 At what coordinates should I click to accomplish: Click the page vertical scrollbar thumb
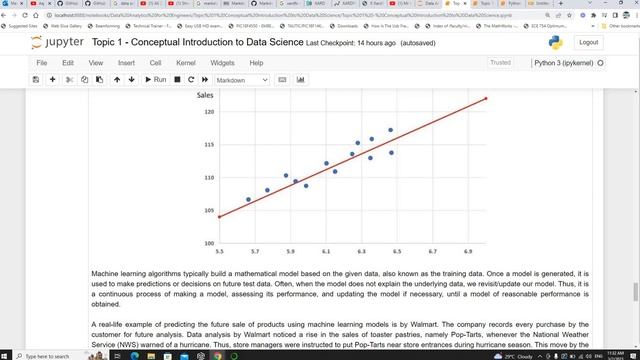tap(636, 292)
